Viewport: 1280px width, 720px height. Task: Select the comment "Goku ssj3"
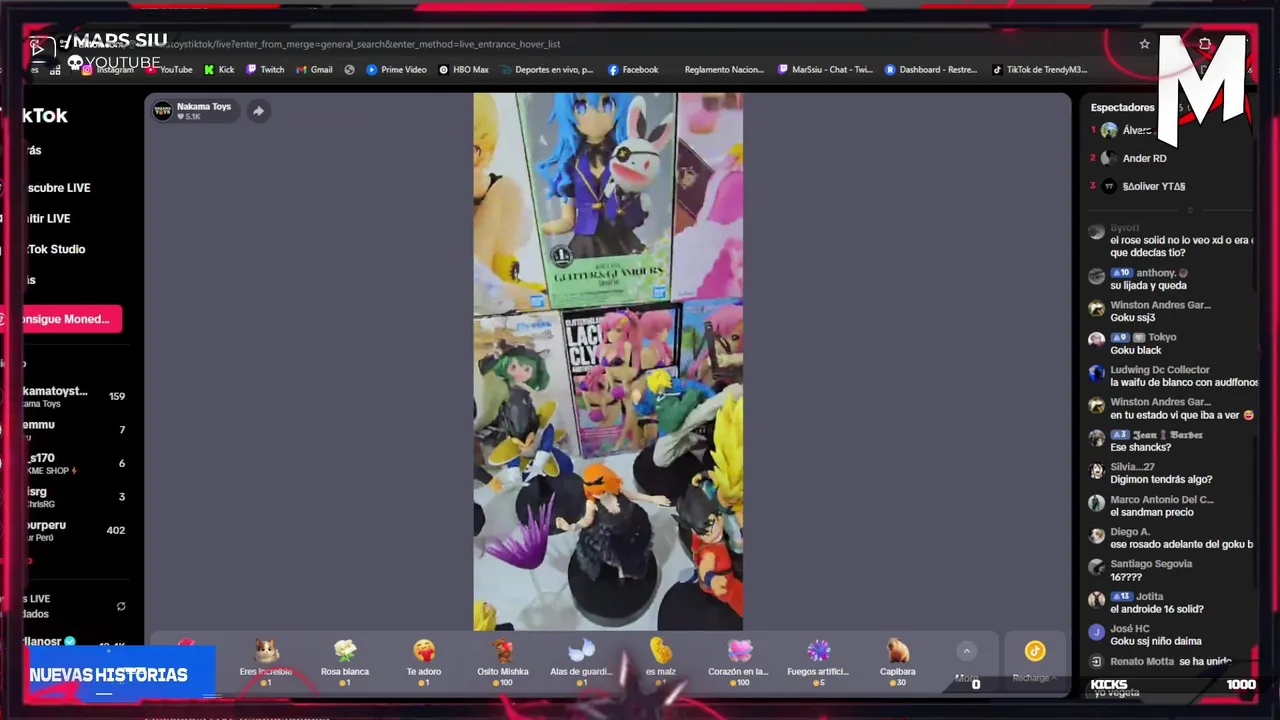(1132, 318)
